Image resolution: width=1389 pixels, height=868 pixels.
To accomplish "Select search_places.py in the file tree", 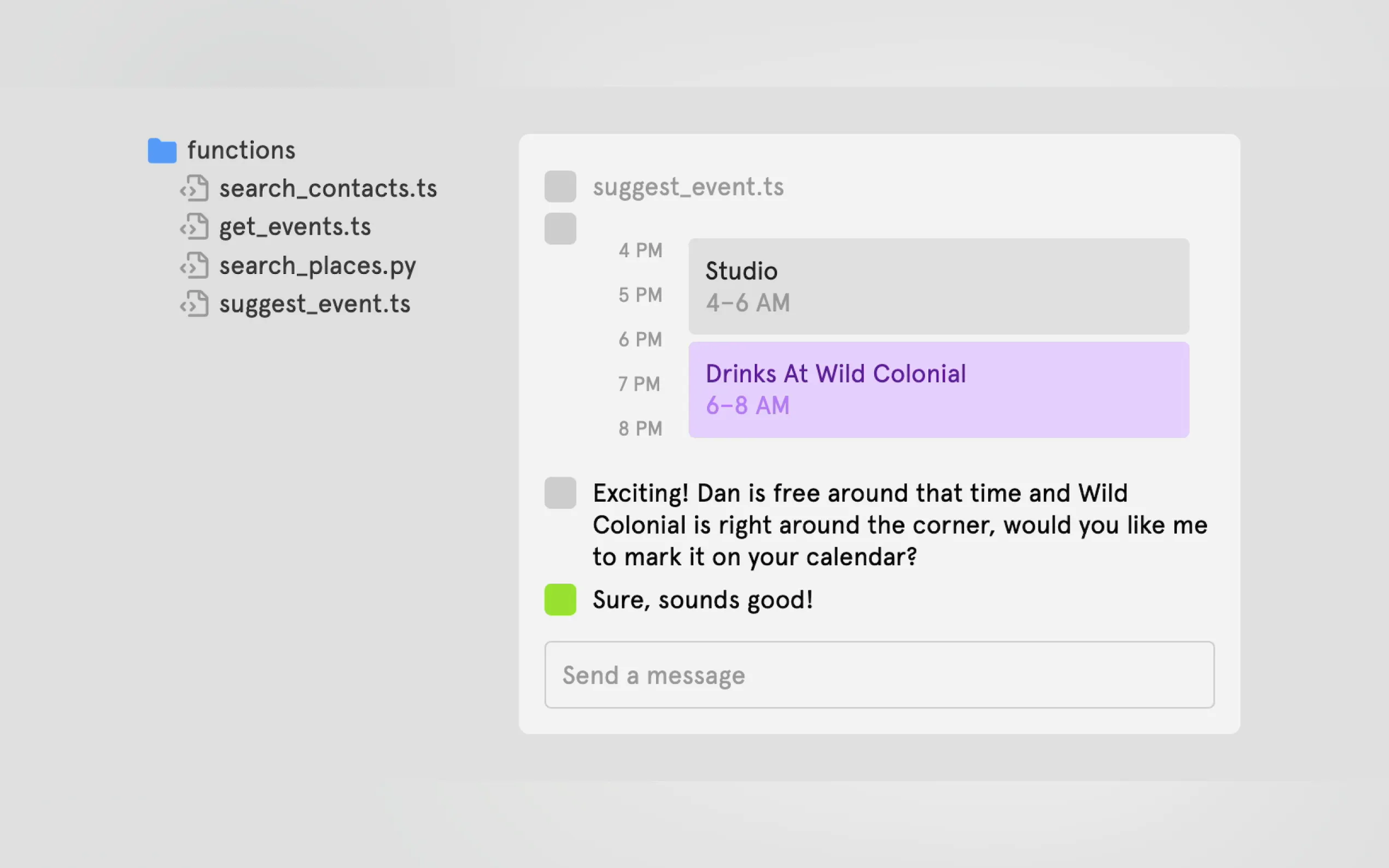I will 318,266.
